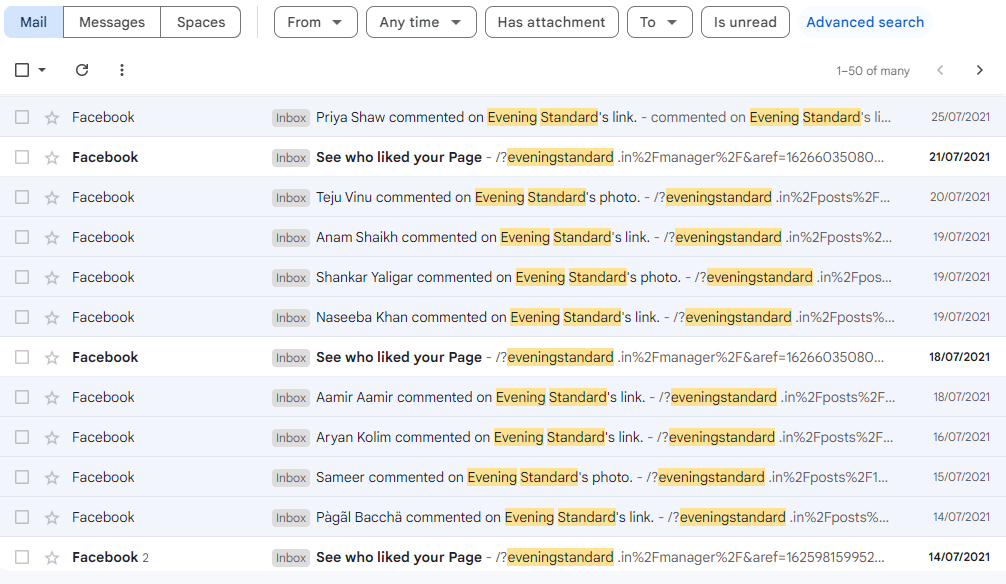Select the checkbox on Teju Vinu's email
The height and width of the screenshot is (584, 1006).
[21, 197]
